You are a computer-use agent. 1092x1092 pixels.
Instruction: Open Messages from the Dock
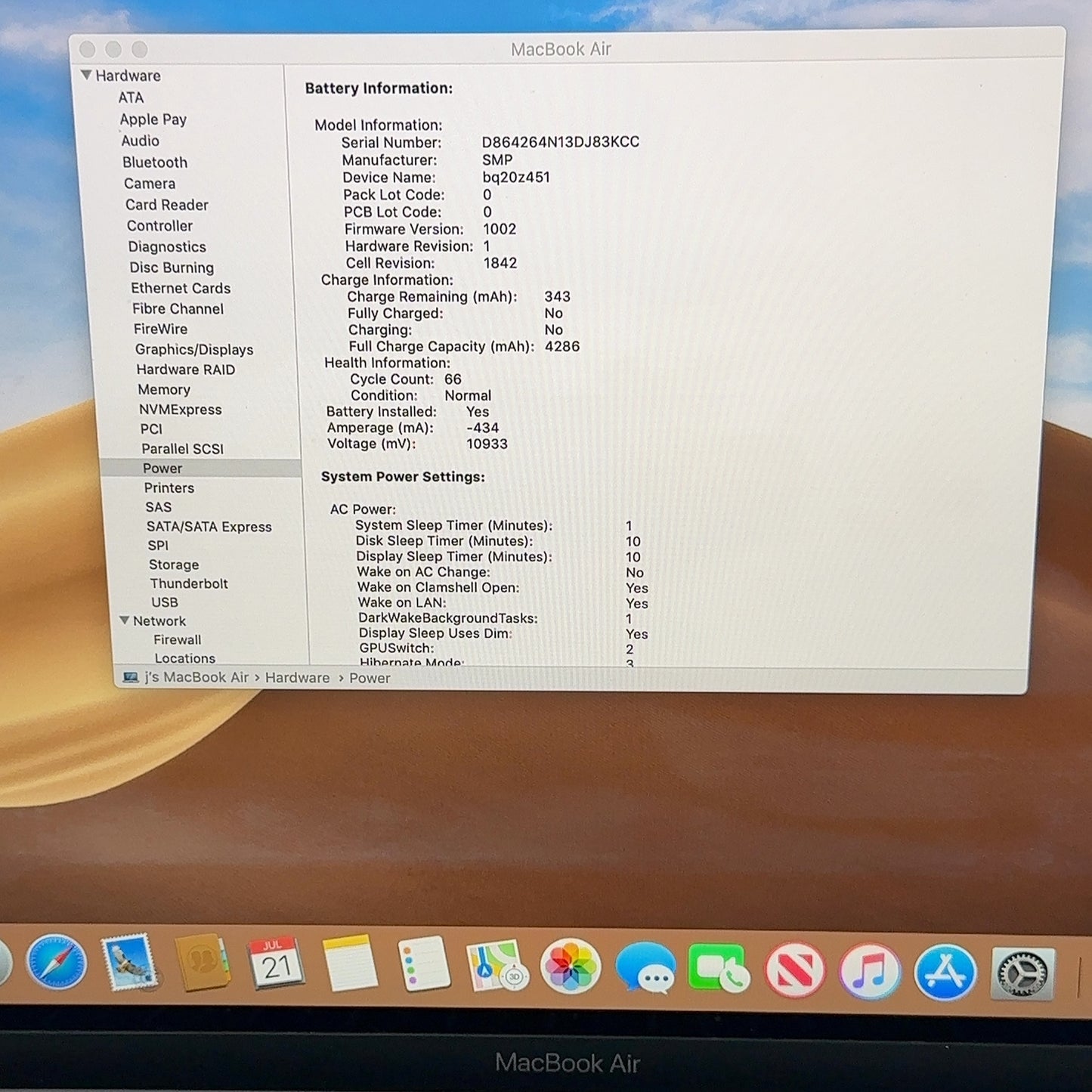(x=645, y=968)
